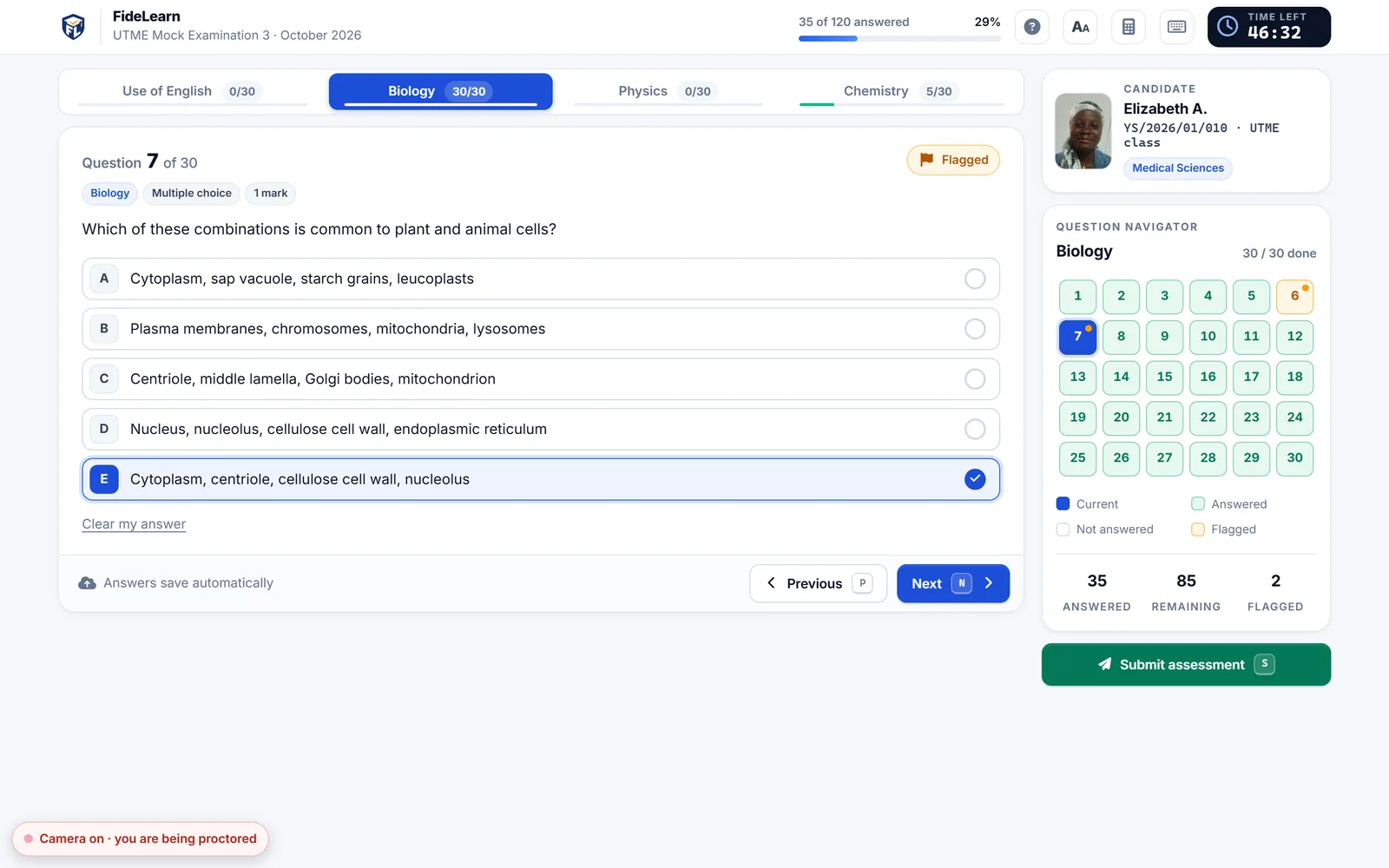Screen dimensions: 1389x868
Task: Go to the Chemistry subject tab
Action: coord(901,91)
